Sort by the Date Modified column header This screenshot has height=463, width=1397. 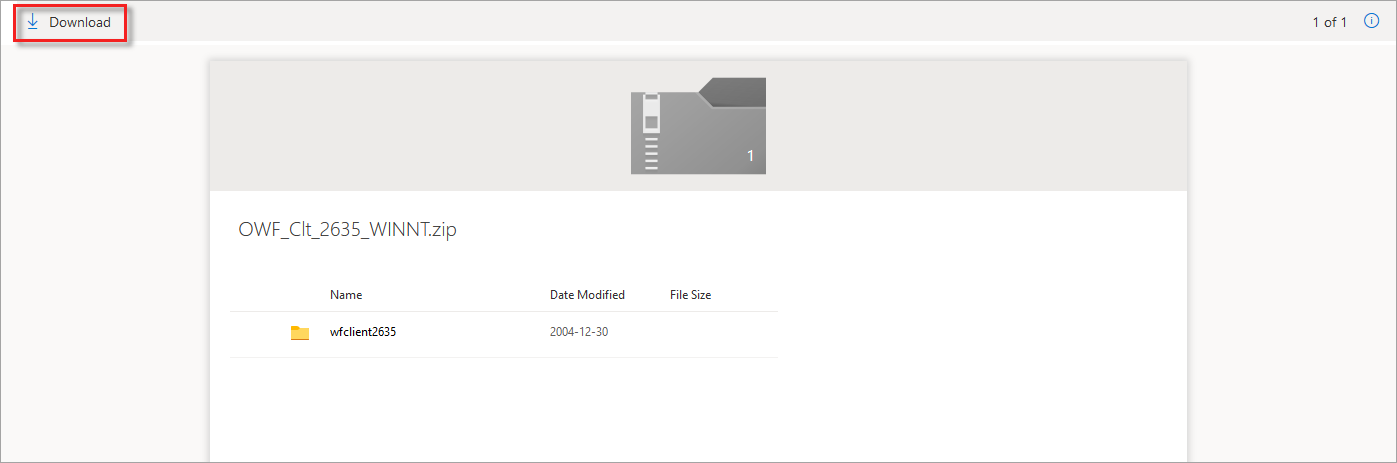587,295
